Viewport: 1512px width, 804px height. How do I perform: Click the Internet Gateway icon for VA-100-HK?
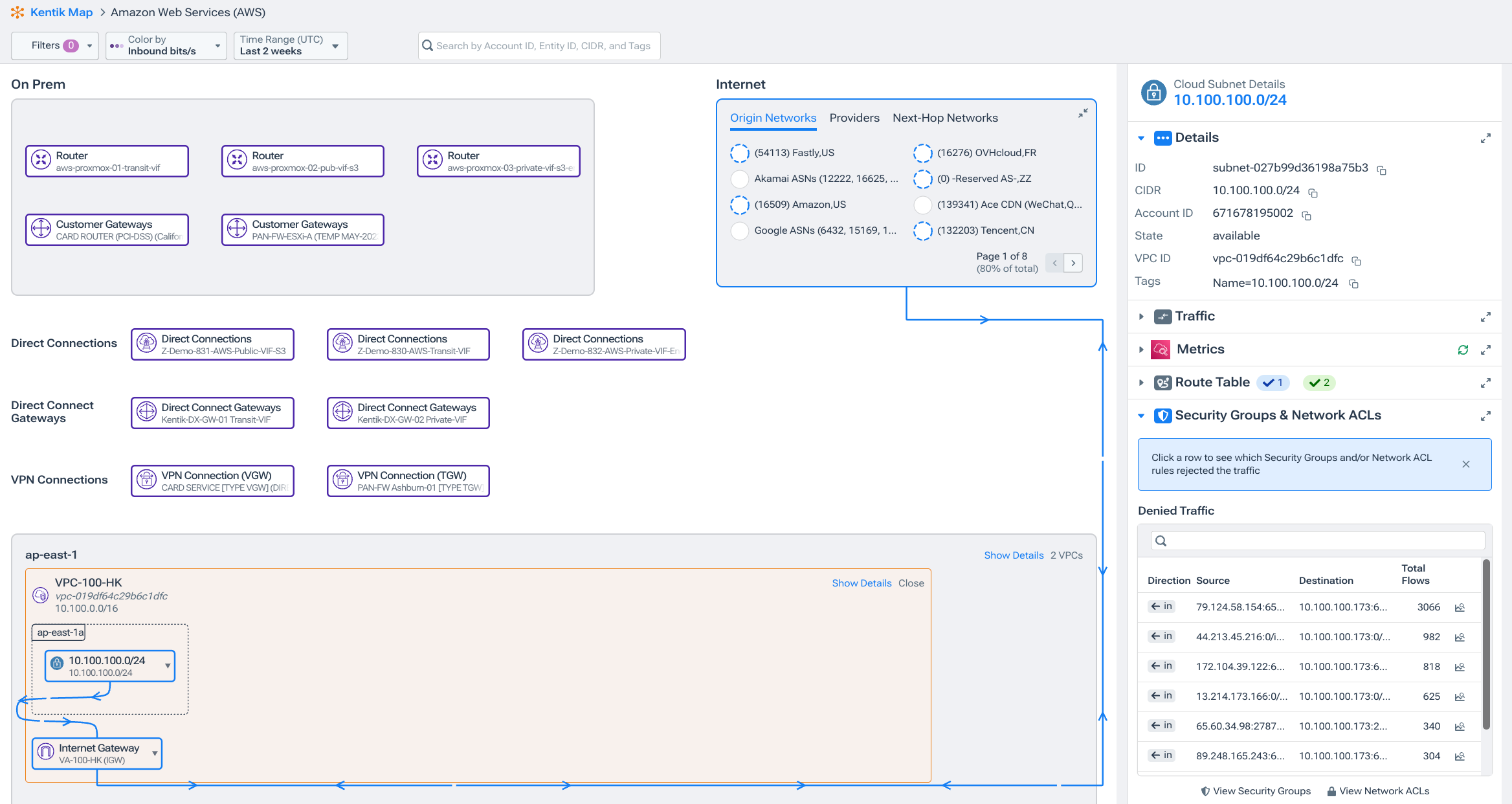click(x=45, y=752)
